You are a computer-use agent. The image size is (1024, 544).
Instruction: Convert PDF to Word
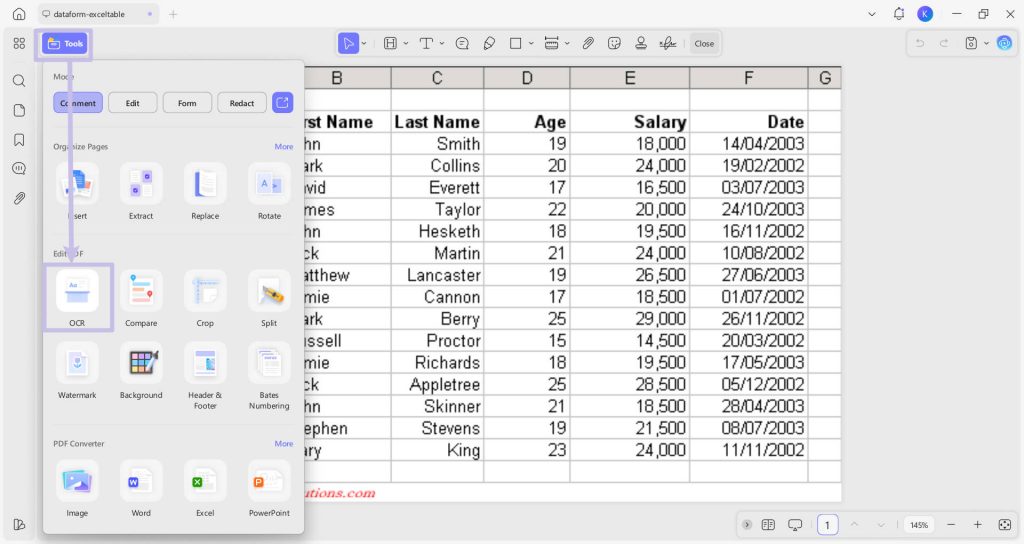tap(141, 488)
